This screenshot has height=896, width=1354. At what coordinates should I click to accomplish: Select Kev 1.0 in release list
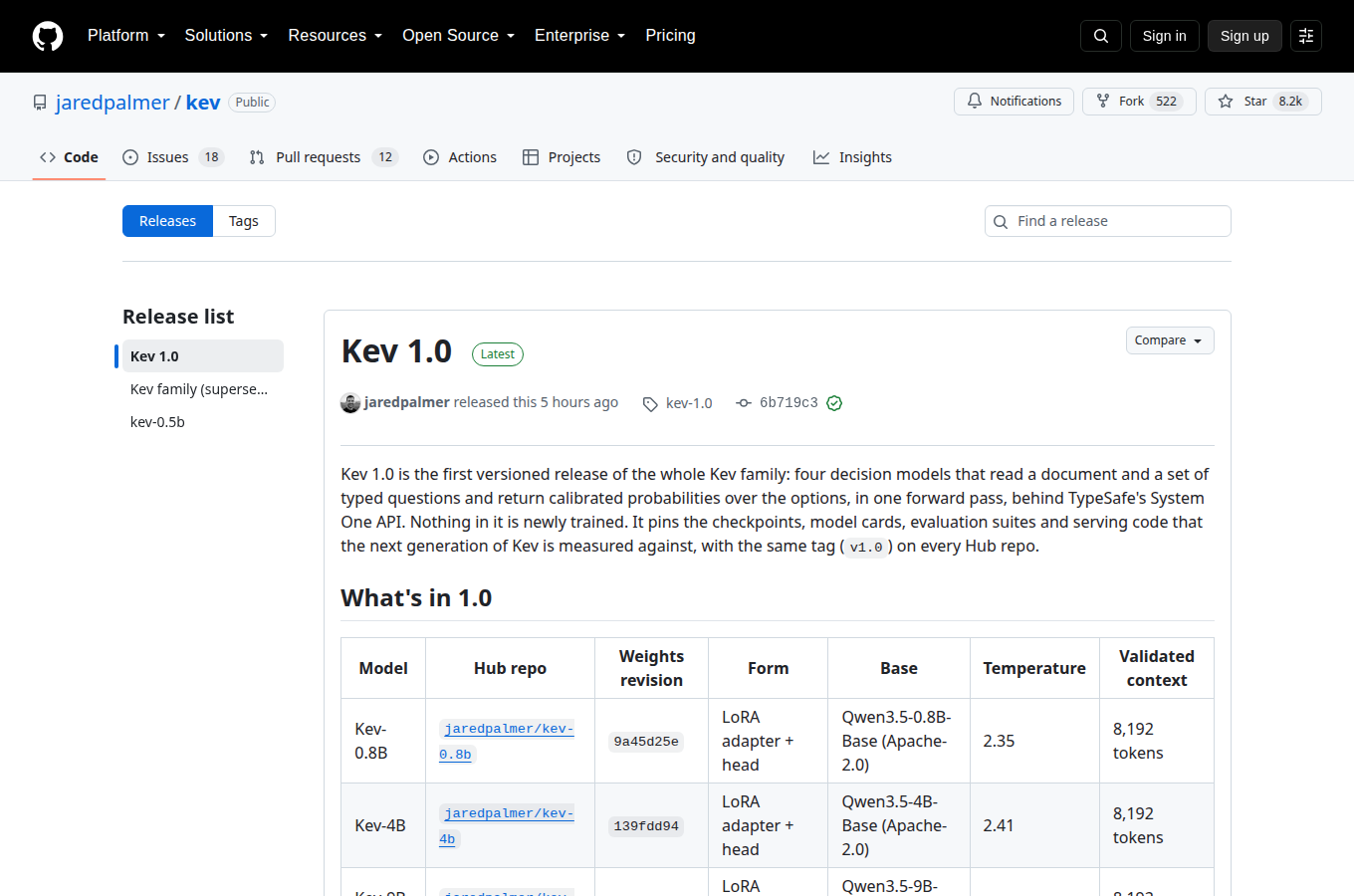[x=203, y=356]
